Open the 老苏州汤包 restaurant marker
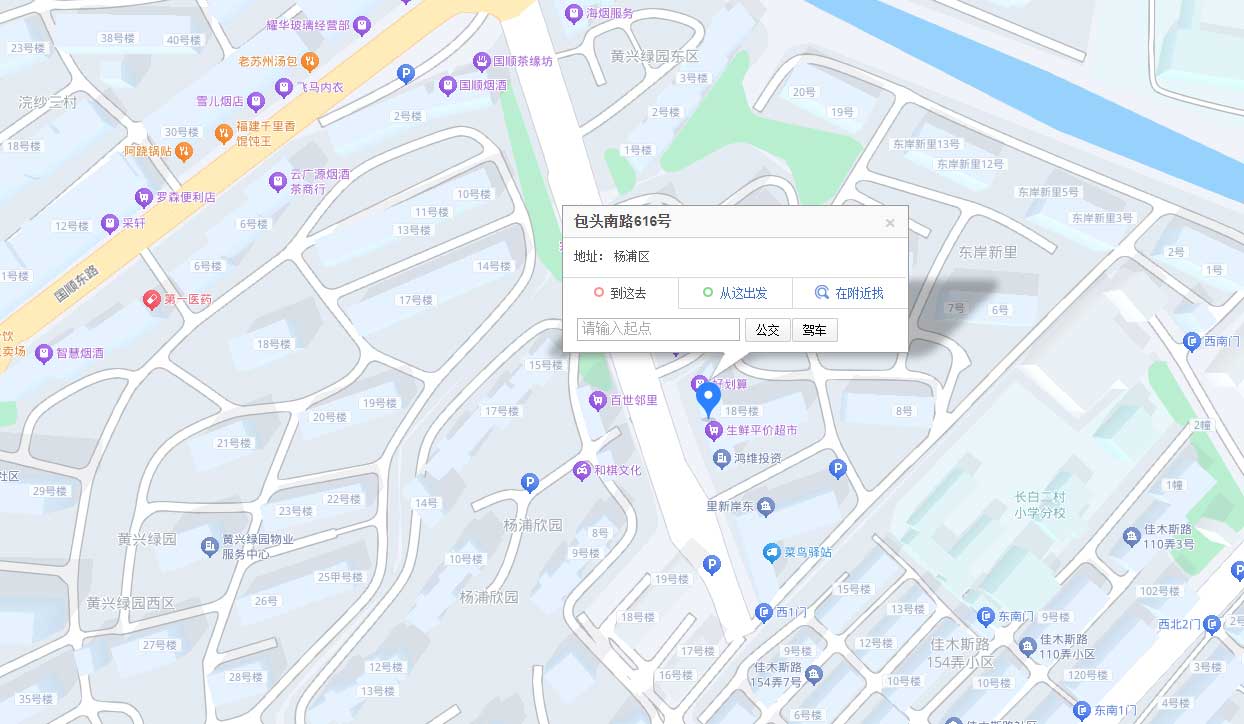 (310, 62)
